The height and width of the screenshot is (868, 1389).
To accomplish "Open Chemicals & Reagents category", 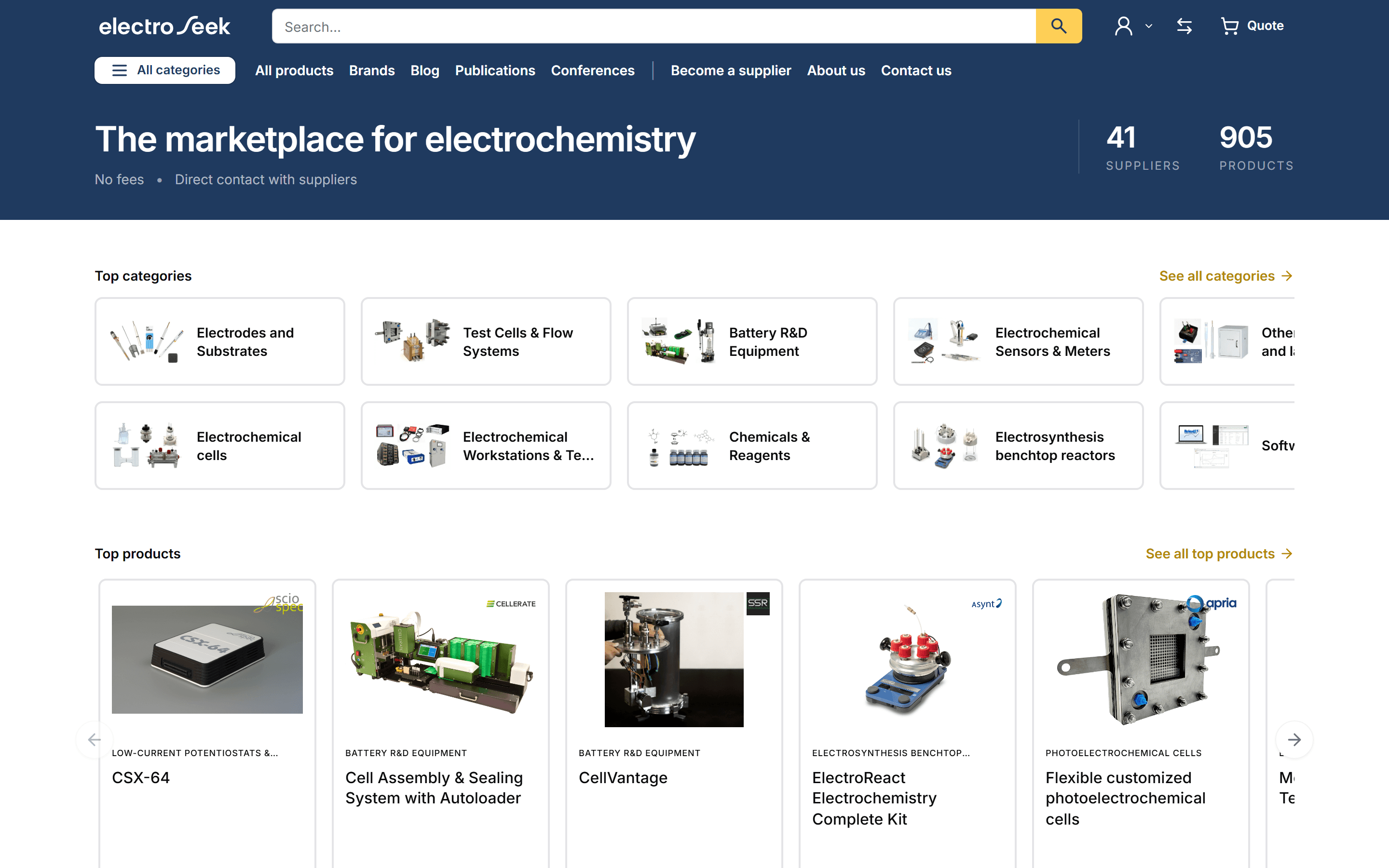I will coord(752,446).
